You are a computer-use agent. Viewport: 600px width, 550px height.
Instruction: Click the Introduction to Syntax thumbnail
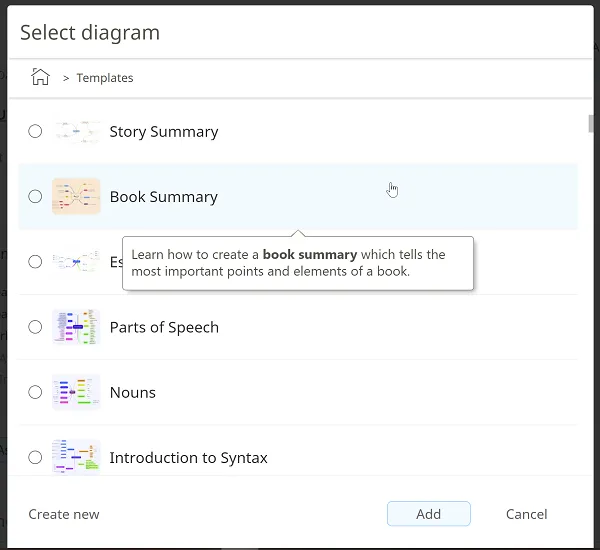76,456
